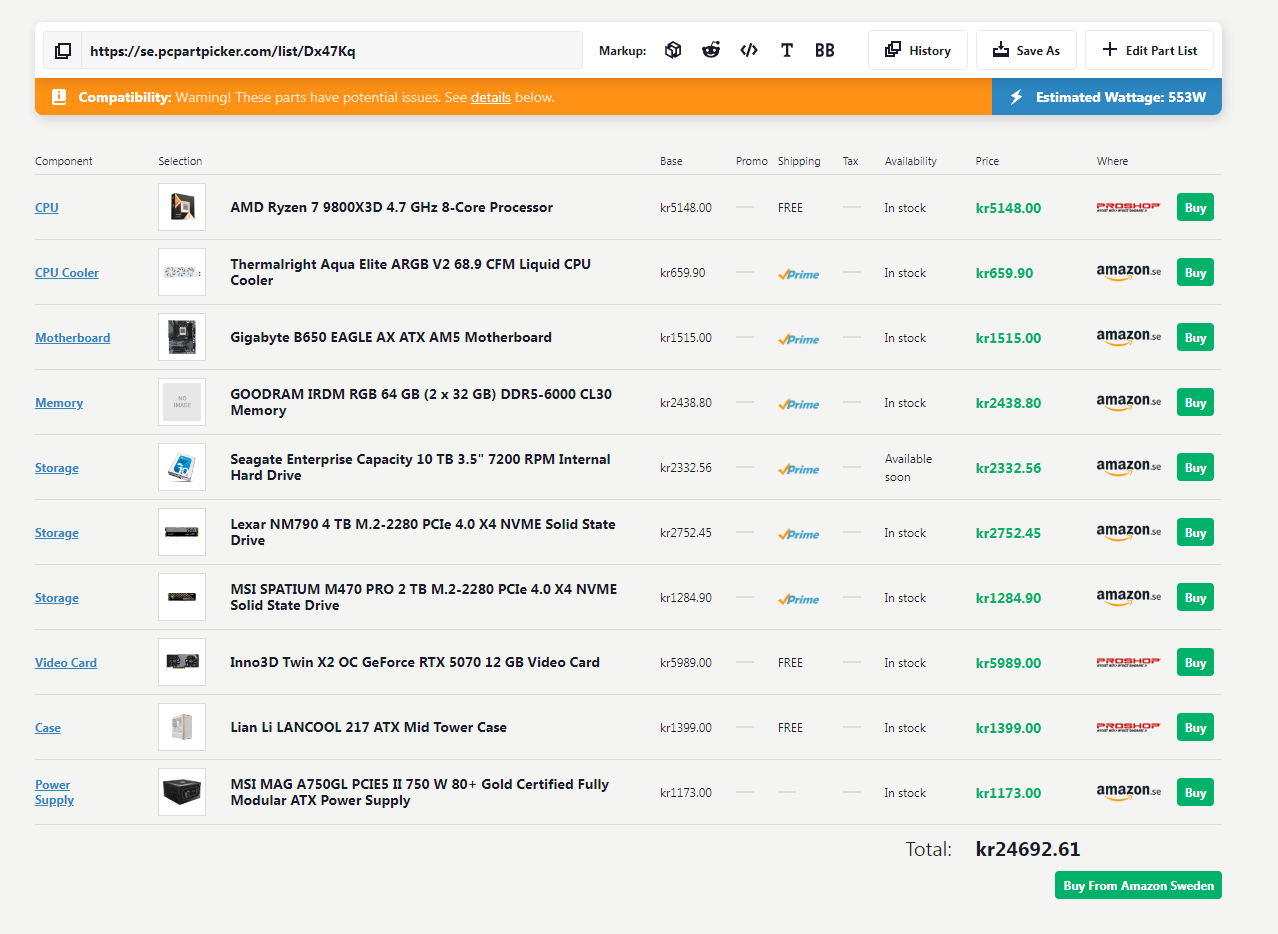Viewport: 1278px width, 934px height.
Task: Click Buy From Amazon Sweden button
Action: tap(1138, 885)
